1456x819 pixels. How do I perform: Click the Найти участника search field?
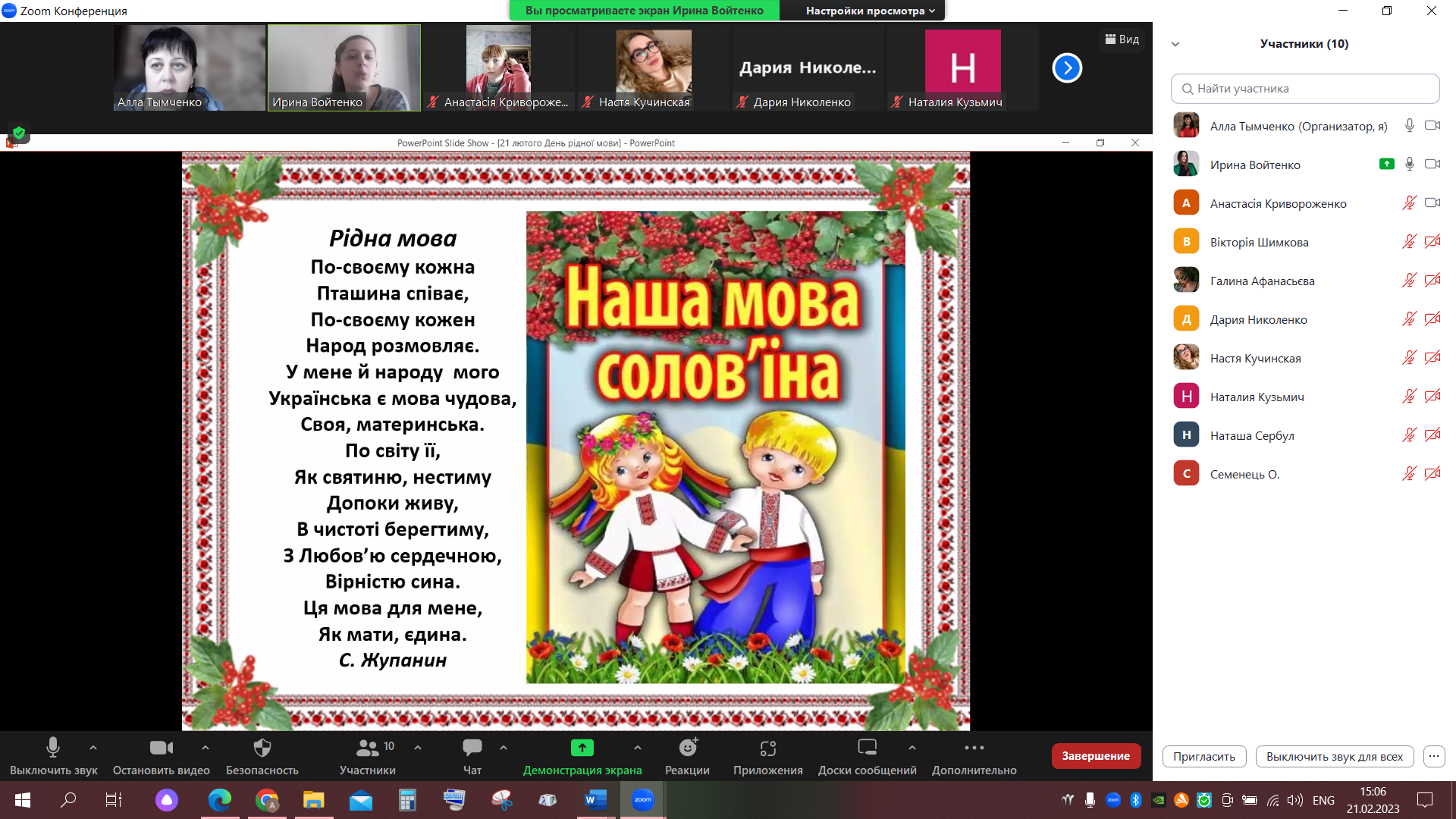pos(1304,89)
